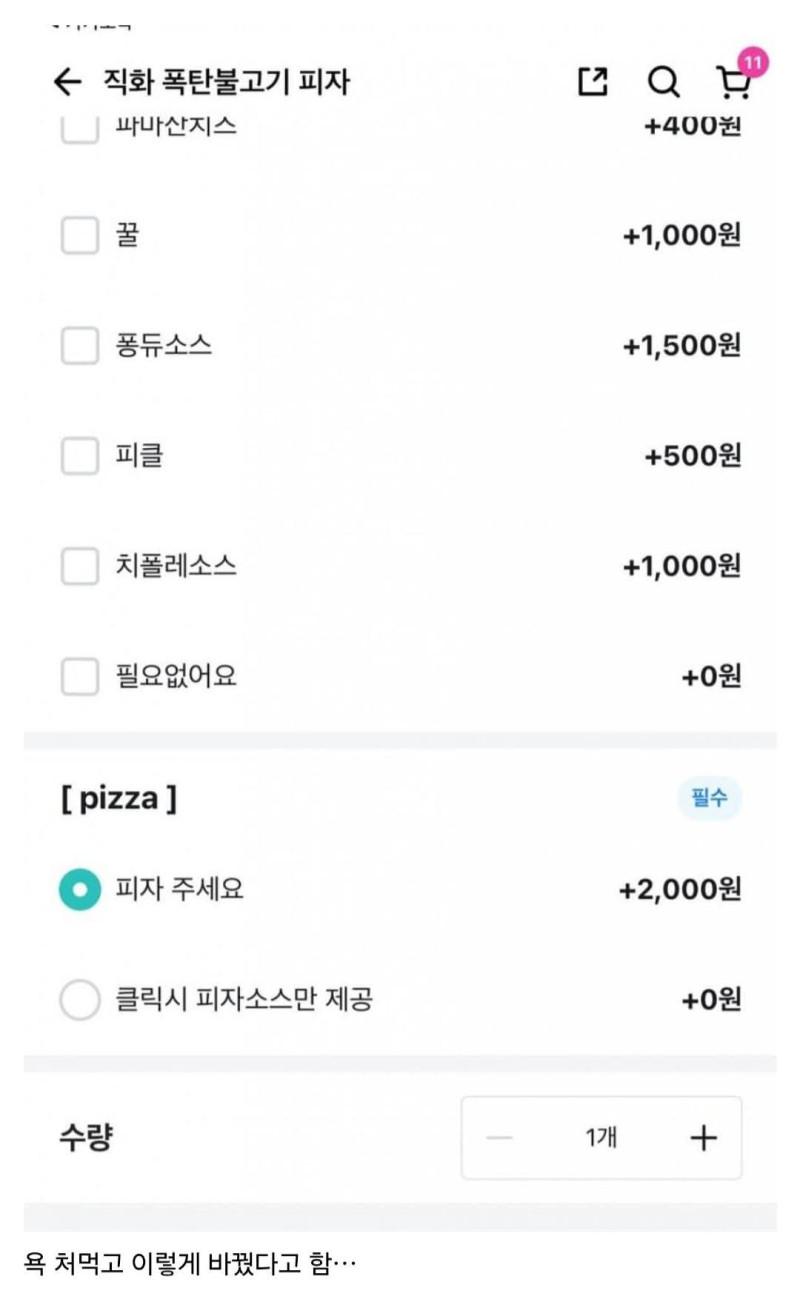800x1313 pixels.
Task: Open the shopping cart icon
Action: click(733, 85)
